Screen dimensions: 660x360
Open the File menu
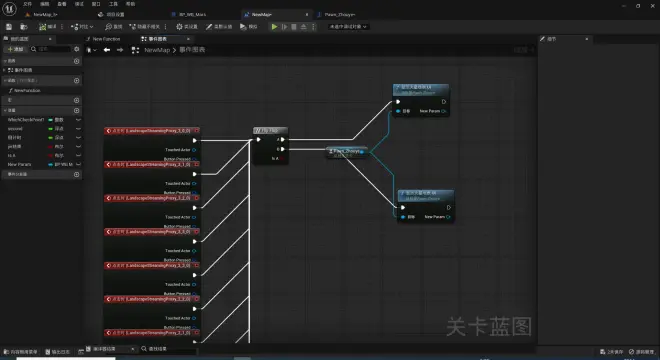tap(27, 4)
